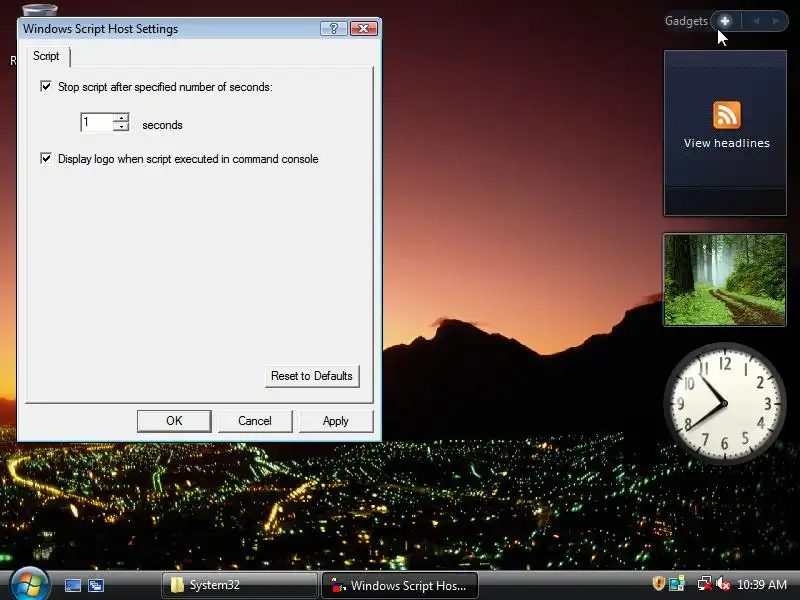Close the Windows Script Host Settings dialog
This screenshot has height=600, width=800.
[x=364, y=29]
